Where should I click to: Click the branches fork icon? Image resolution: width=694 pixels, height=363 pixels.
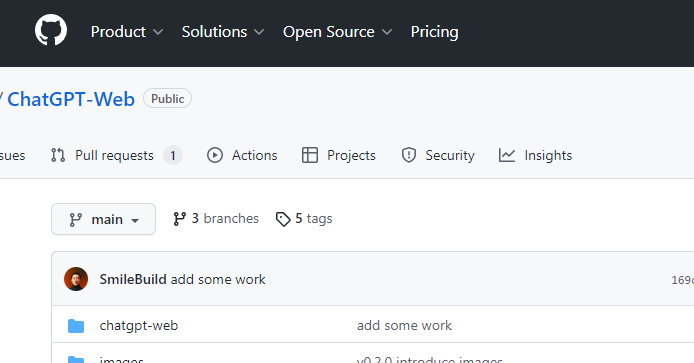[180, 219]
